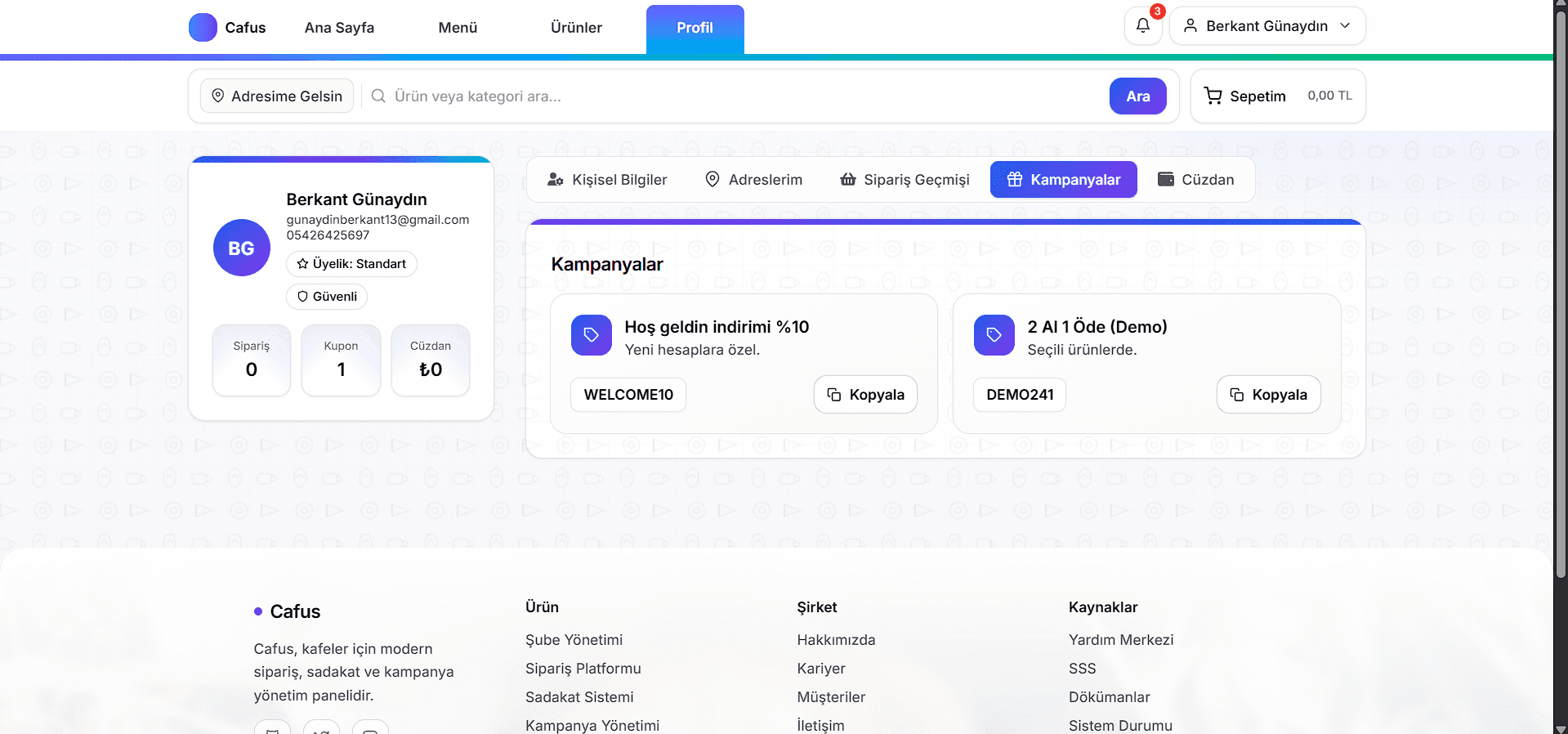Click the star icon in Üyelik: Standart badge

pyautogui.click(x=302, y=264)
